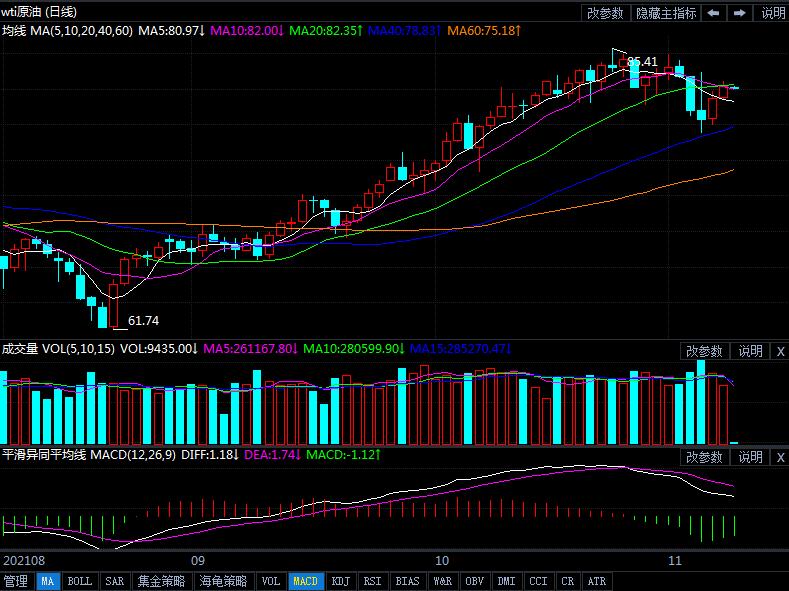Select the RSI indicator tab

tap(372, 581)
